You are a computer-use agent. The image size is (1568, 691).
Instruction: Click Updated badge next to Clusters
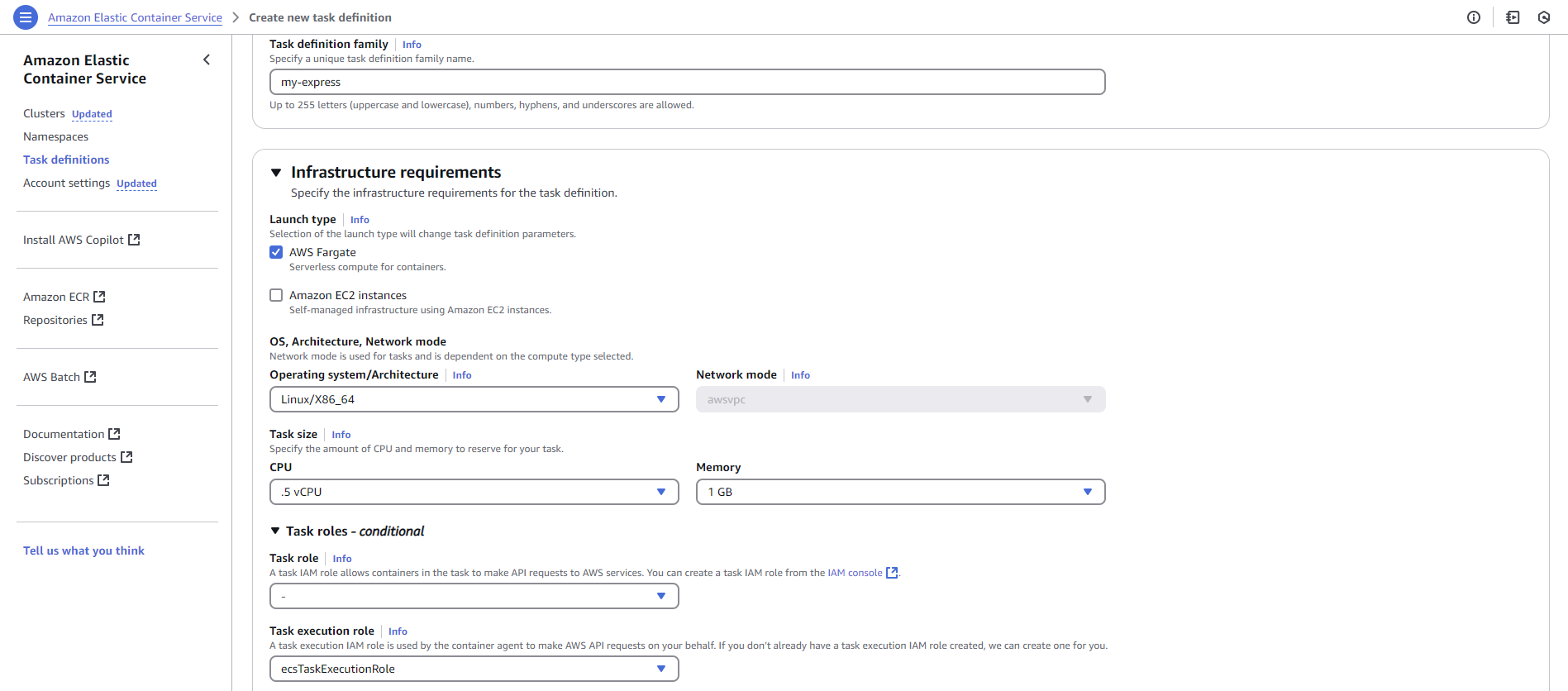(92, 114)
